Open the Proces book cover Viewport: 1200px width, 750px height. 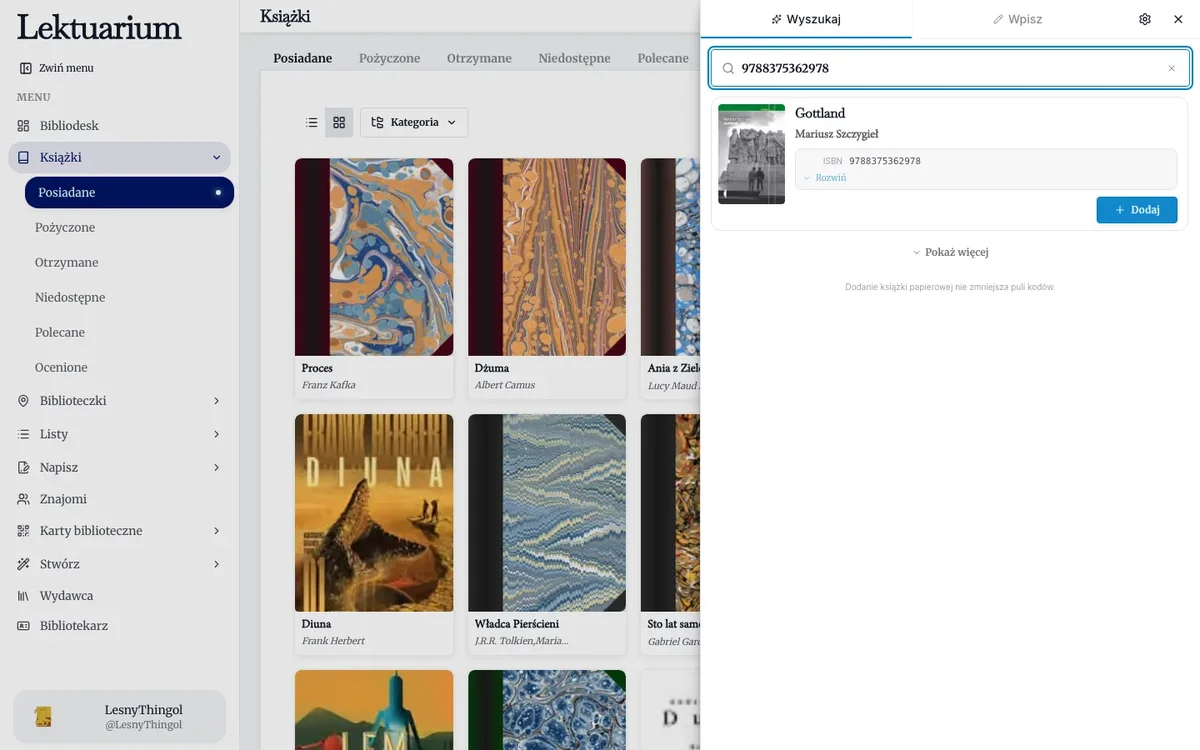(x=374, y=257)
